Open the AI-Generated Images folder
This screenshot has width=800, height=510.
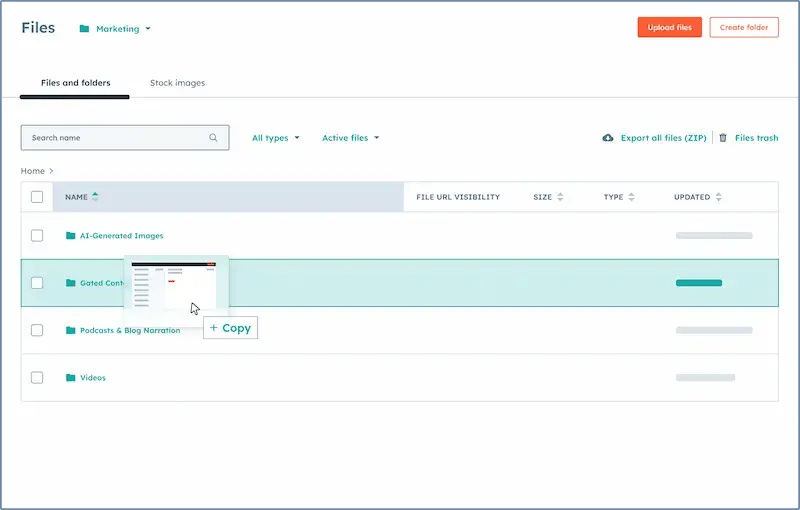pyautogui.click(x=121, y=236)
